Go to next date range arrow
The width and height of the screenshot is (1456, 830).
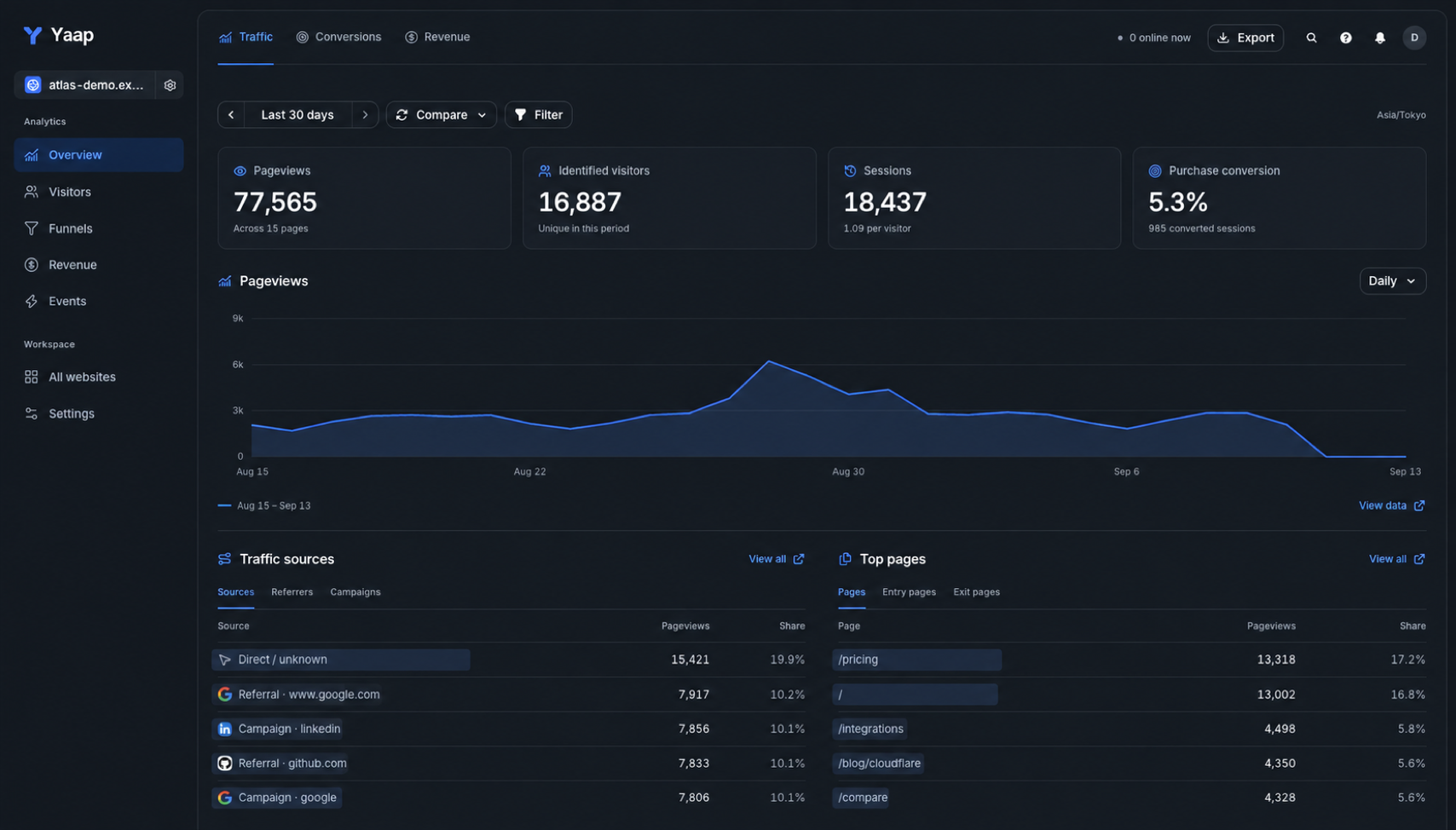[x=365, y=115]
